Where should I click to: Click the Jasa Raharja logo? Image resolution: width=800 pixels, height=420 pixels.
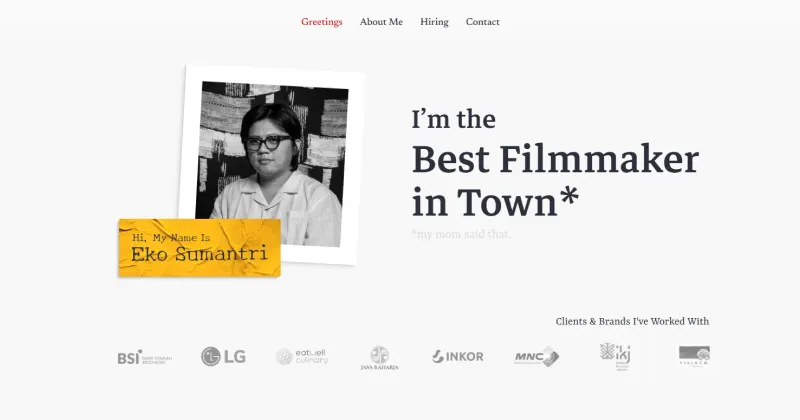[x=379, y=358]
